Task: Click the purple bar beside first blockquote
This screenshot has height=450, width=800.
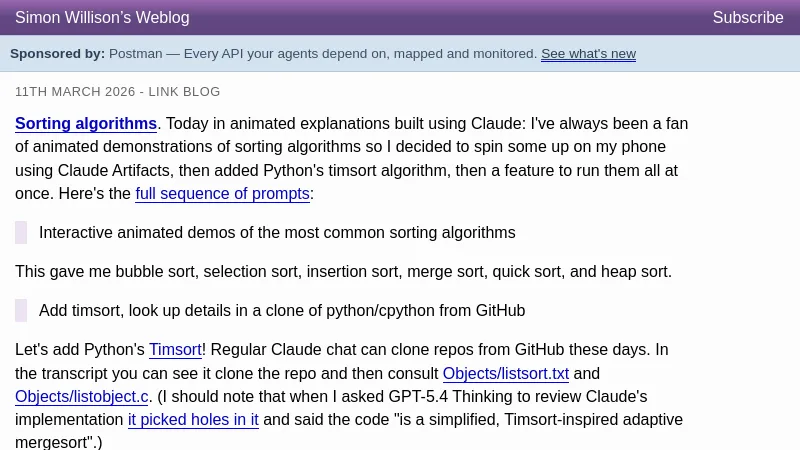Action: [21, 233]
